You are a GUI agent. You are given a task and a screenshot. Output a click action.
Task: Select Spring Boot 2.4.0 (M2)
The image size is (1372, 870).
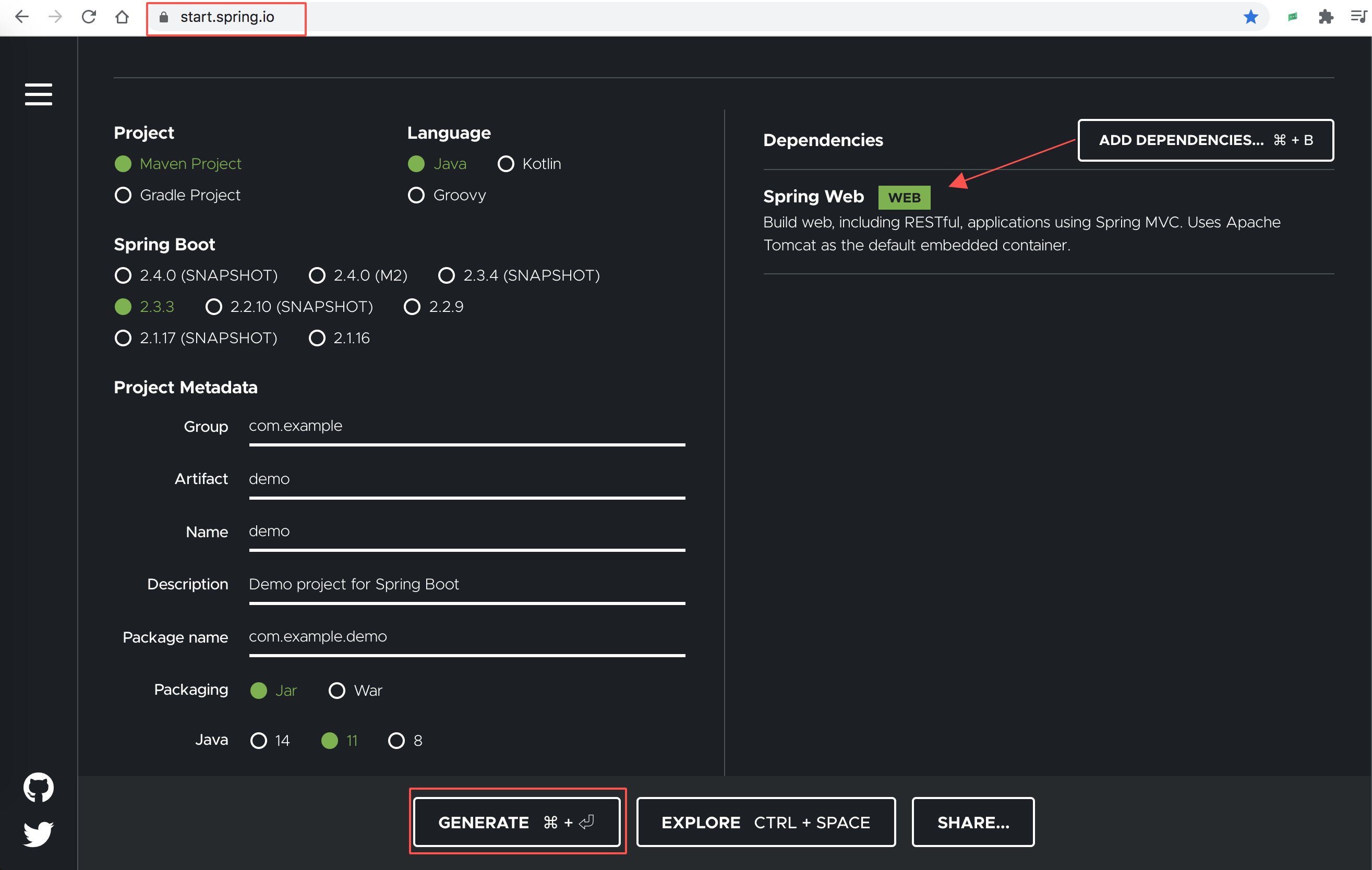pos(317,276)
